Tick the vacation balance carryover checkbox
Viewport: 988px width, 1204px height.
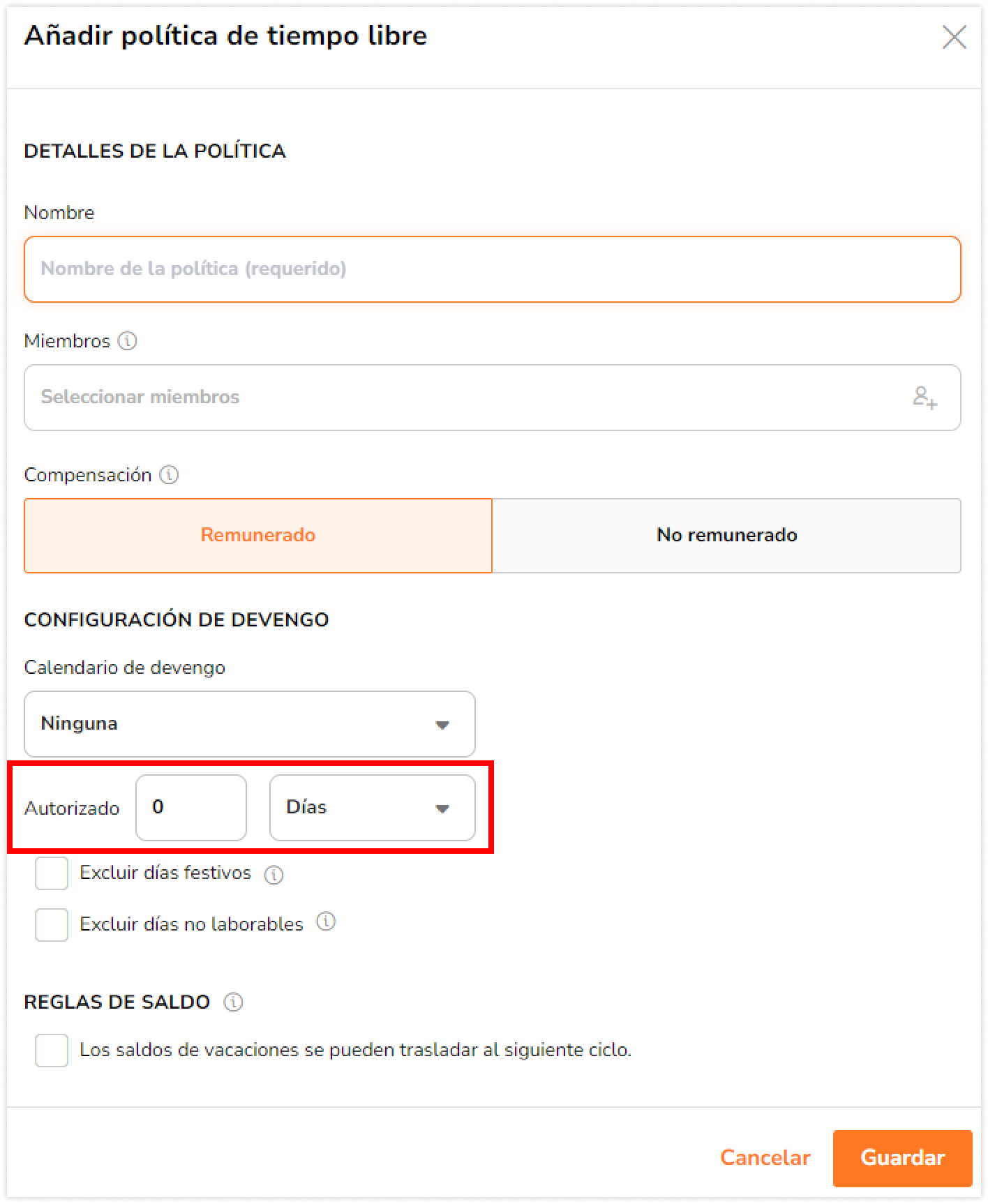point(52,1051)
